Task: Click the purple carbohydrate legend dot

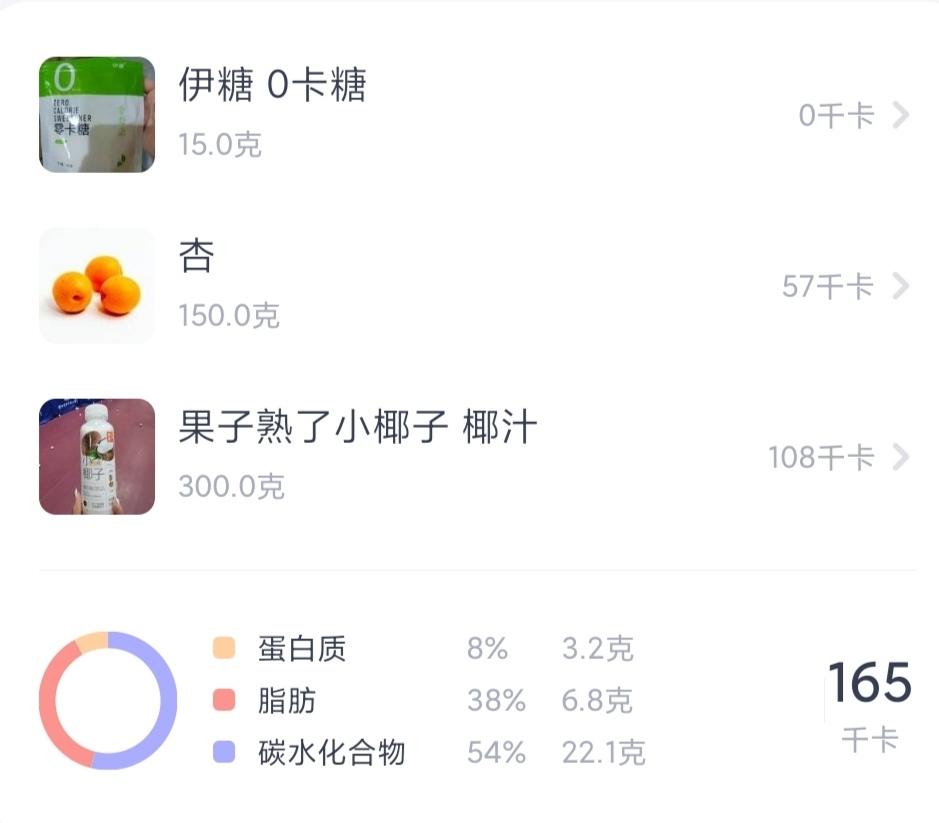Action: pos(222,752)
